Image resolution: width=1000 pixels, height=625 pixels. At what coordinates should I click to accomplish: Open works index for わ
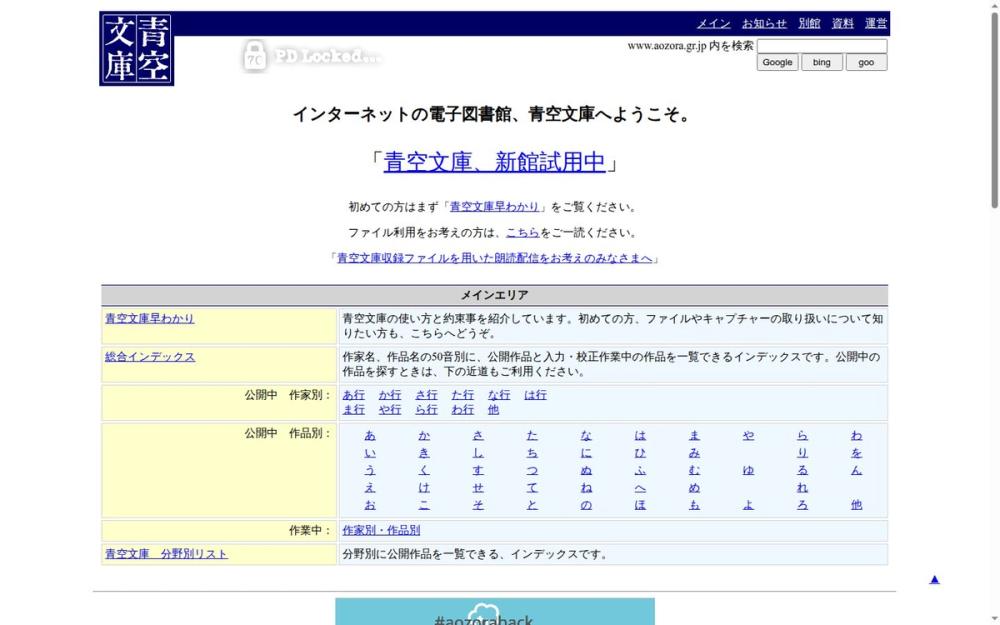pyautogui.click(x=857, y=436)
